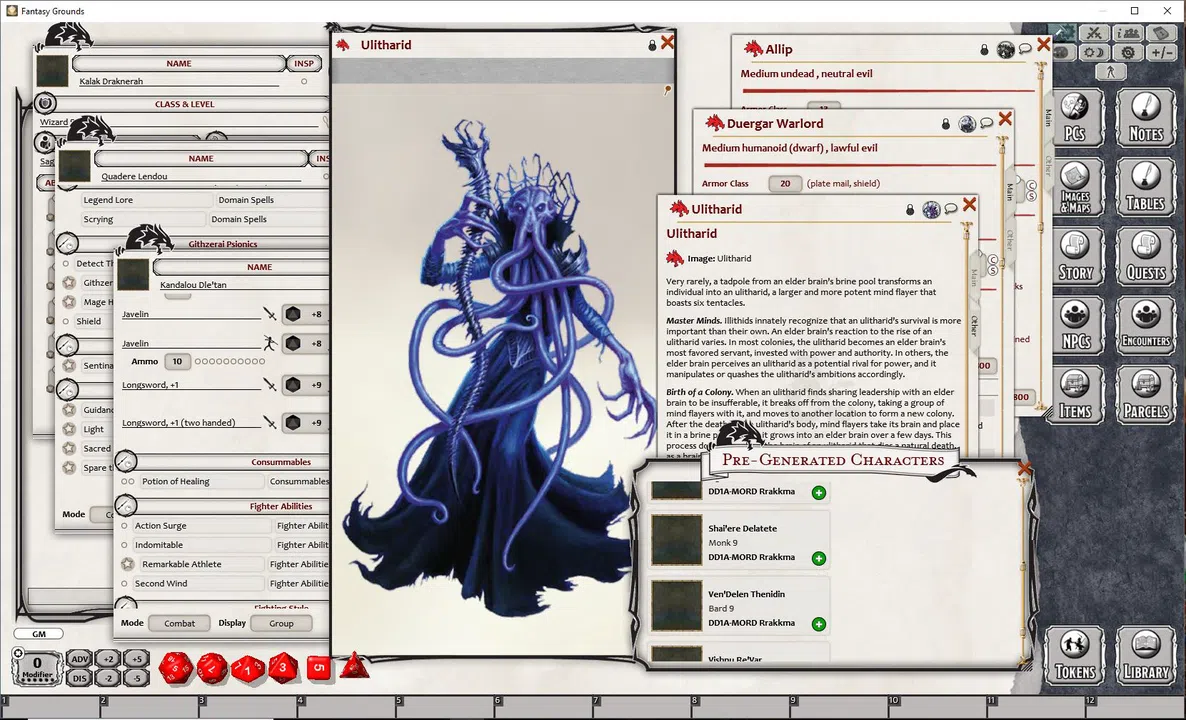Screen dimensions: 1186x720
Task: Collapse the Fighter Abilities section circle icon
Action: pos(126,505)
